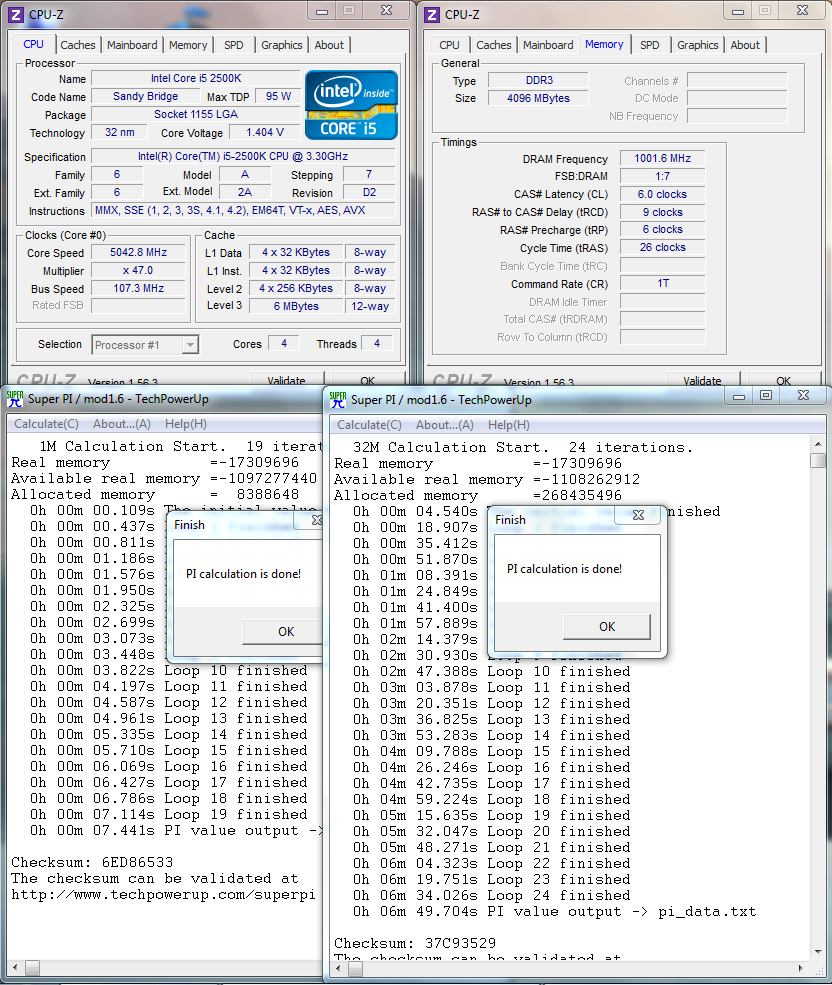The image size is (832, 985).
Task: Minimize the 32M Super PI window
Action: [739, 396]
